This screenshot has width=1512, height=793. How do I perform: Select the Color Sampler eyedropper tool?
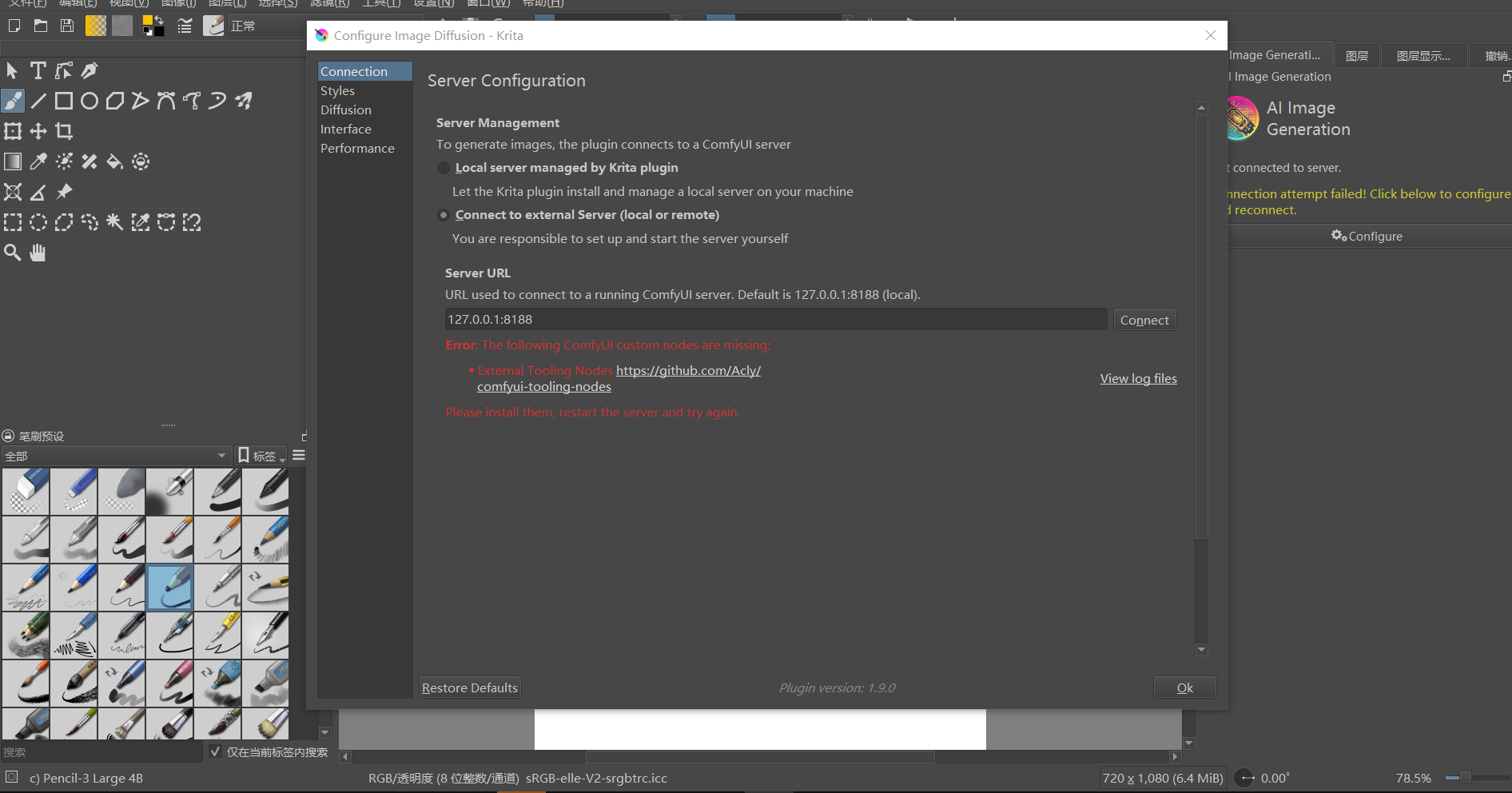[x=38, y=161]
